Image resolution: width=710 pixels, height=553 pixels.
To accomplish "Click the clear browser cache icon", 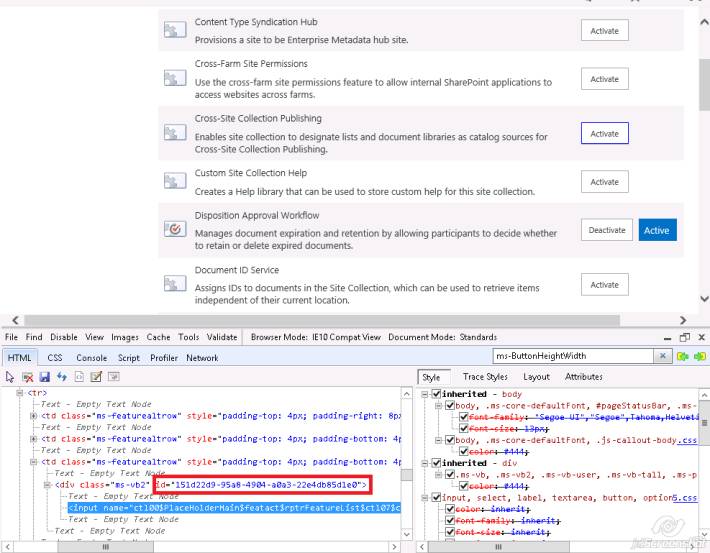I will pyautogui.click(x=28, y=377).
